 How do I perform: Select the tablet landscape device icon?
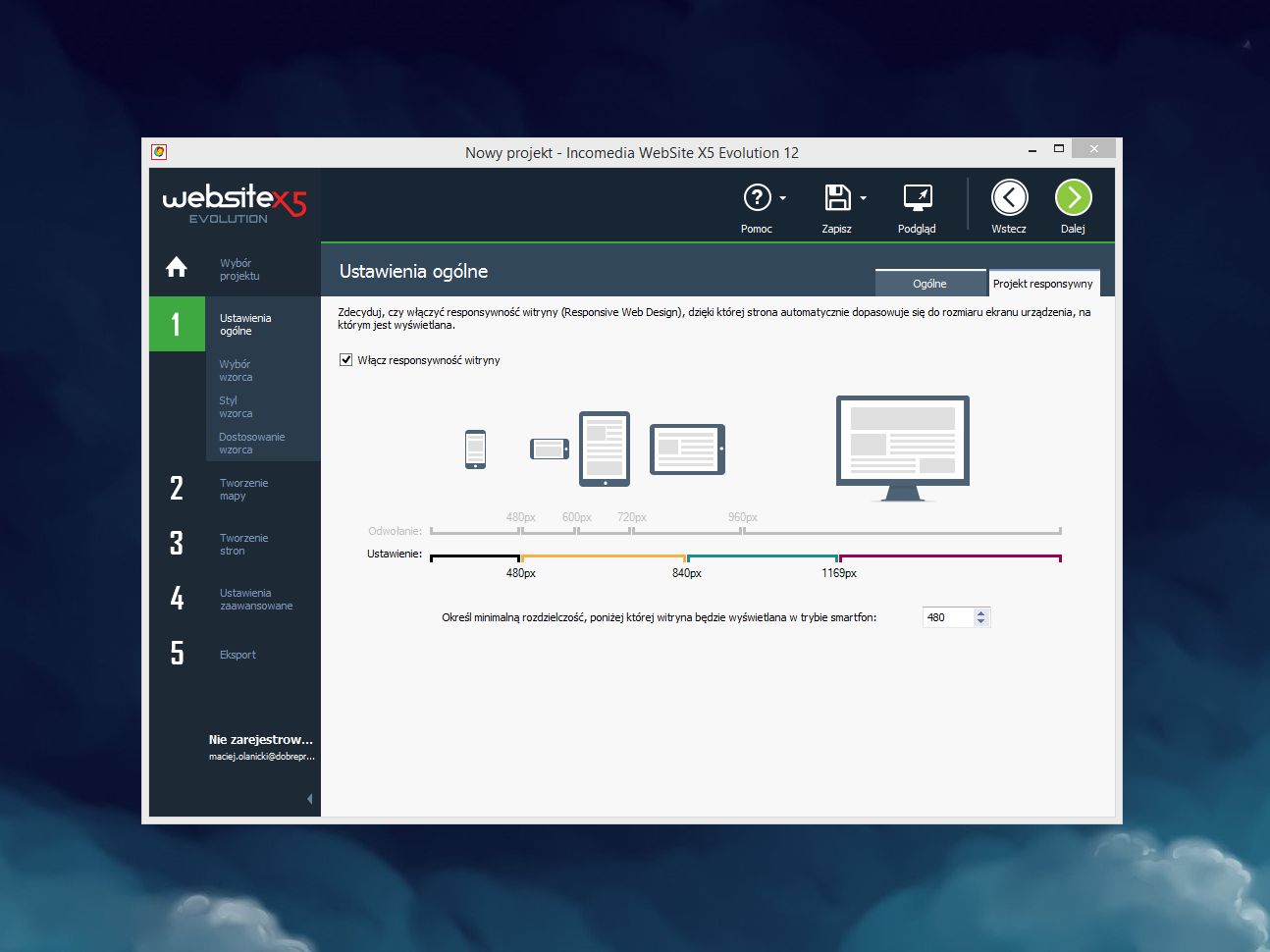[687, 450]
